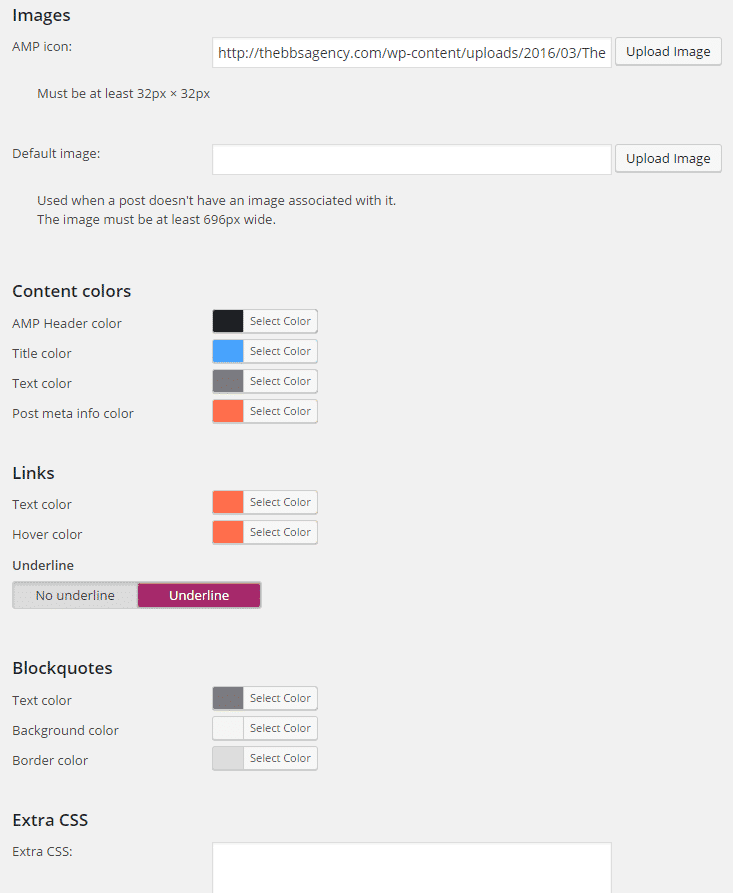The width and height of the screenshot is (733, 893).
Task: Click the 'Background color' label
Action: 65,731
